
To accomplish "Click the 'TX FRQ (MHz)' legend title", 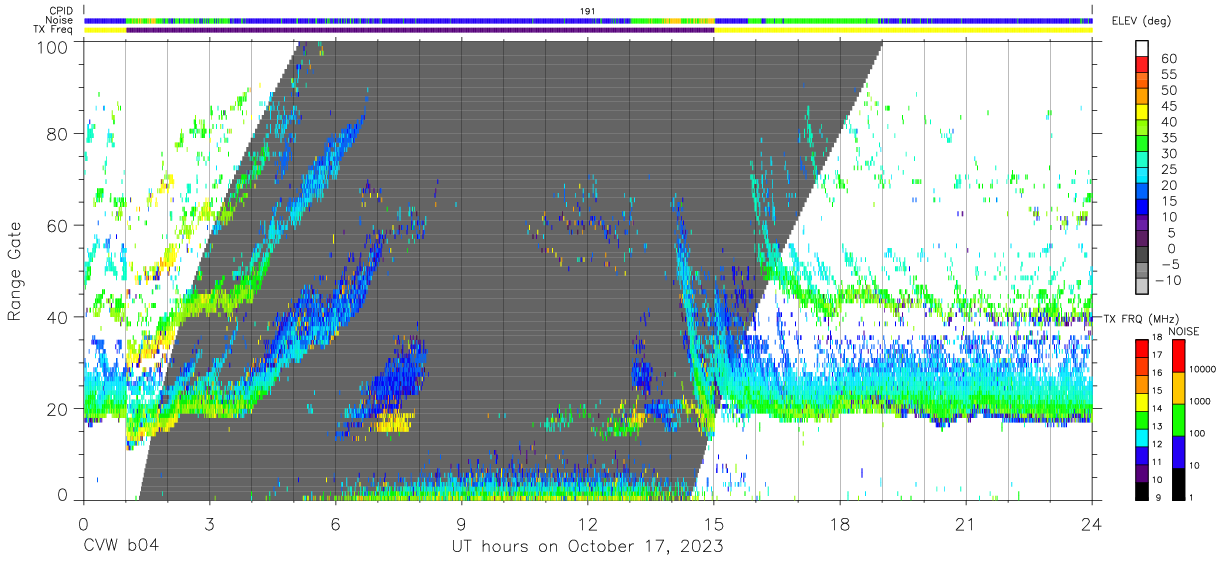I will [1143, 318].
